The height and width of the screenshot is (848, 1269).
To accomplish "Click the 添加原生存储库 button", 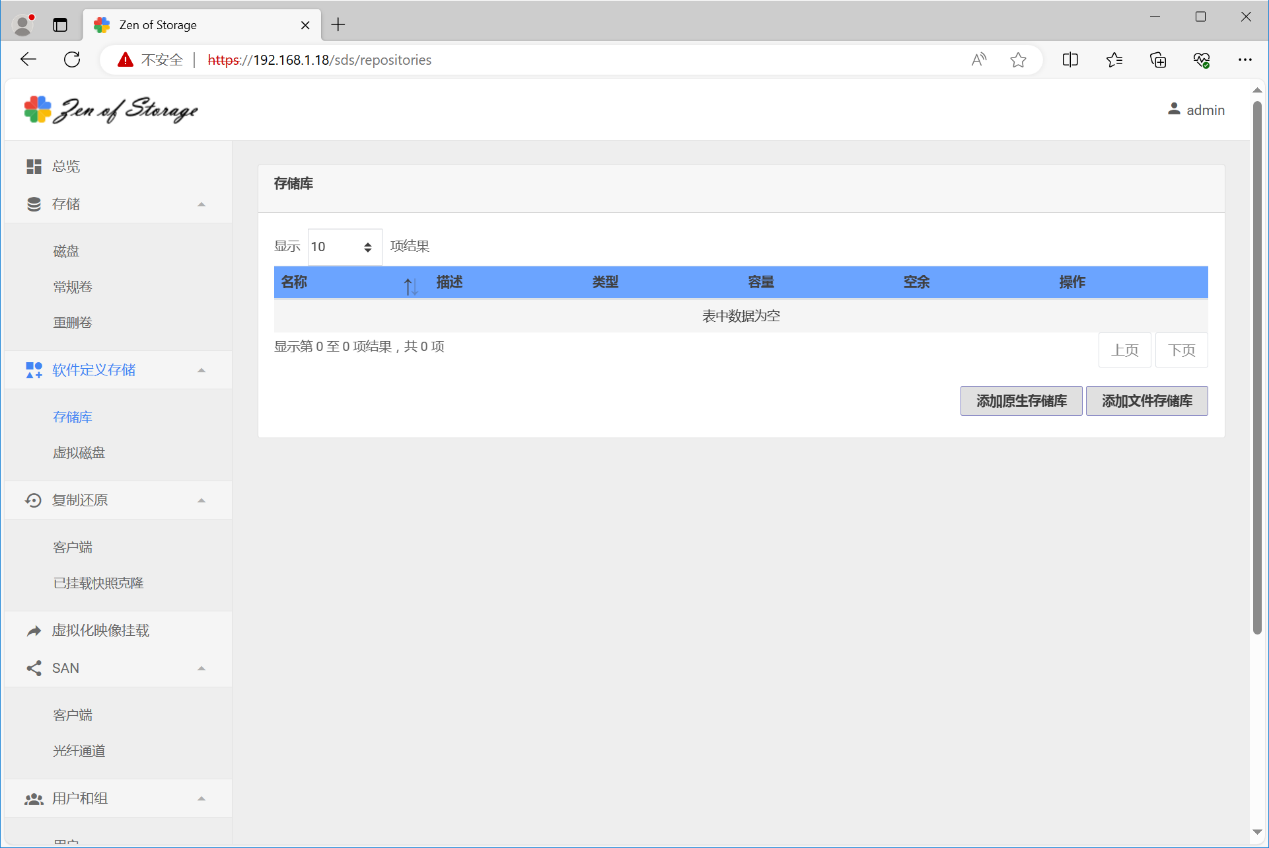I will (x=1021, y=401).
